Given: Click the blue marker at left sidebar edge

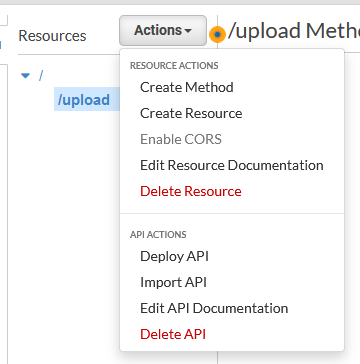Looking at the screenshot, I should (1, 44).
